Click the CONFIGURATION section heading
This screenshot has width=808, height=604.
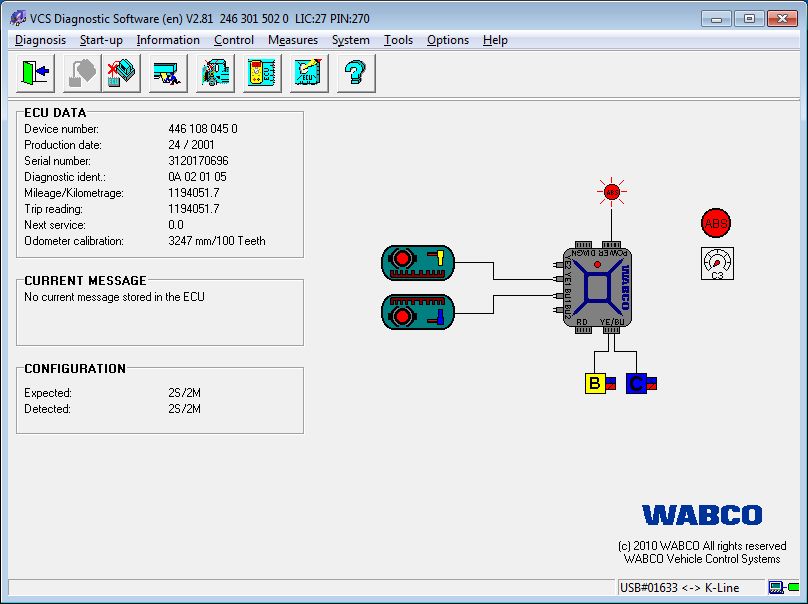(75, 368)
